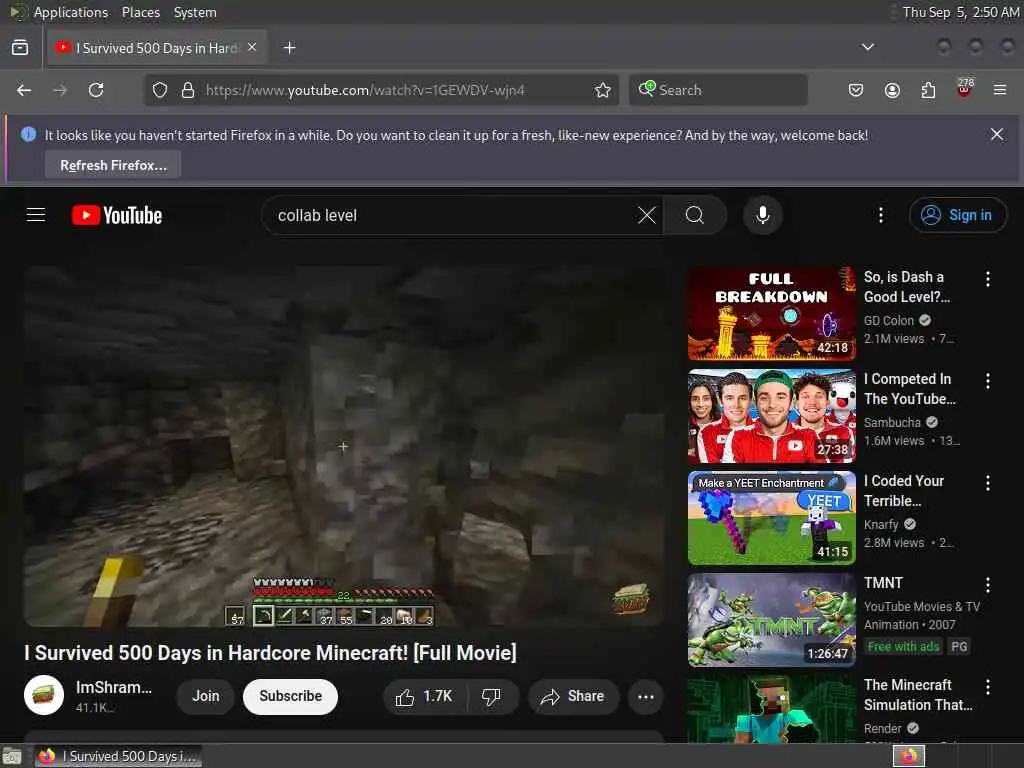
Task: Save page to Pocket
Action: coord(856,90)
